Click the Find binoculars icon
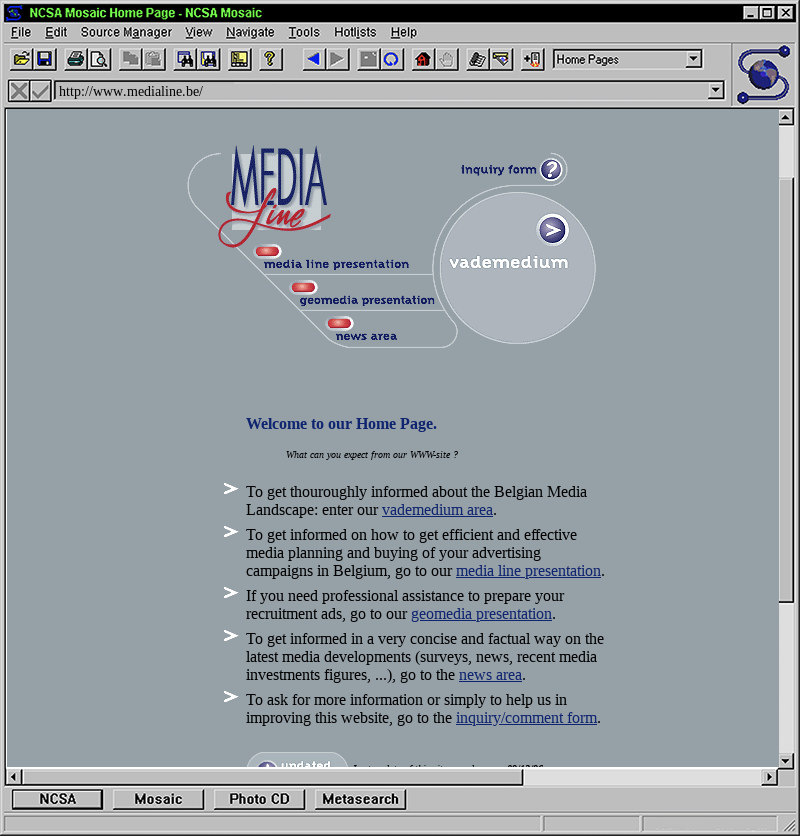Viewport: 800px width, 836px height. point(185,60)
